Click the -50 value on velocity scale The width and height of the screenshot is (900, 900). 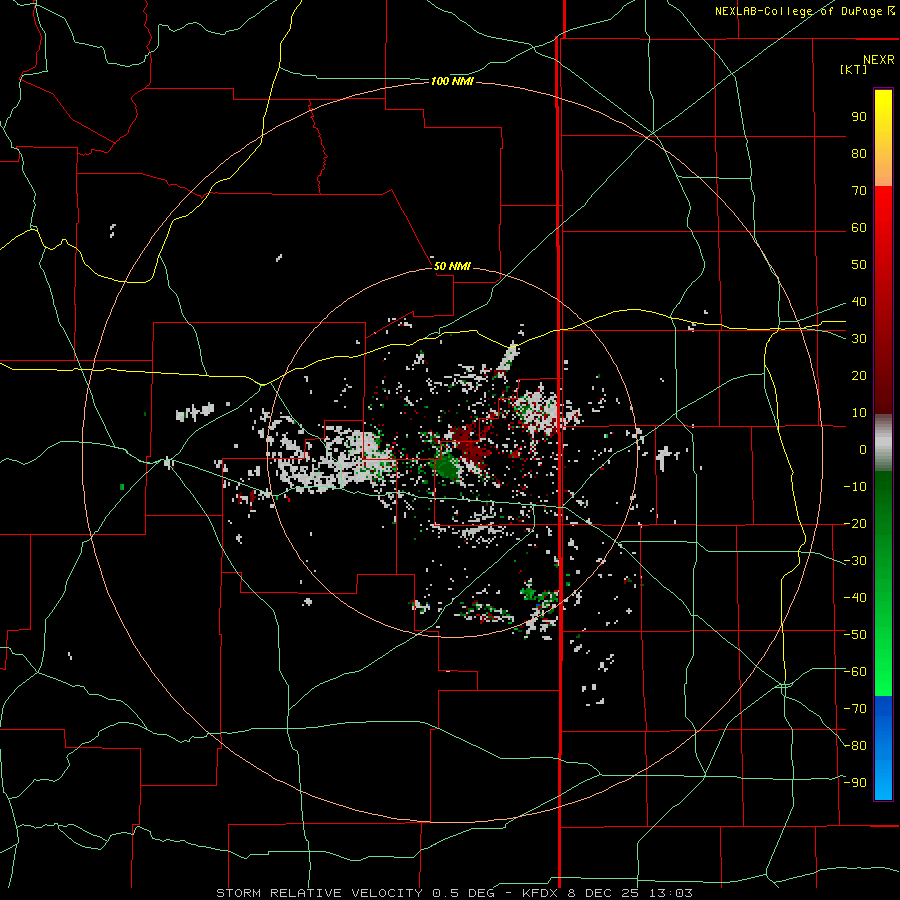tap(855, 635)
